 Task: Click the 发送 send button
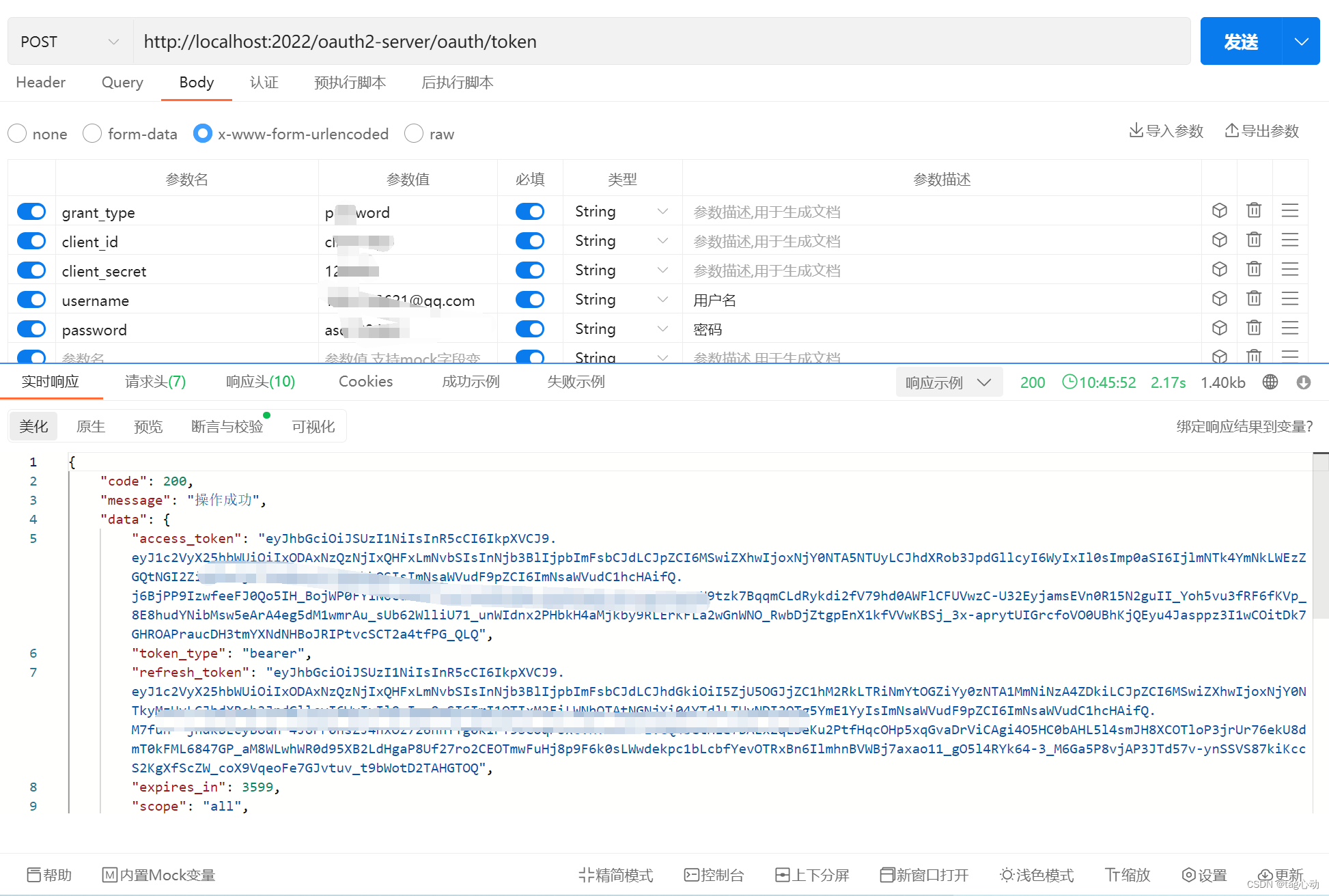[x=1240, y=42]
